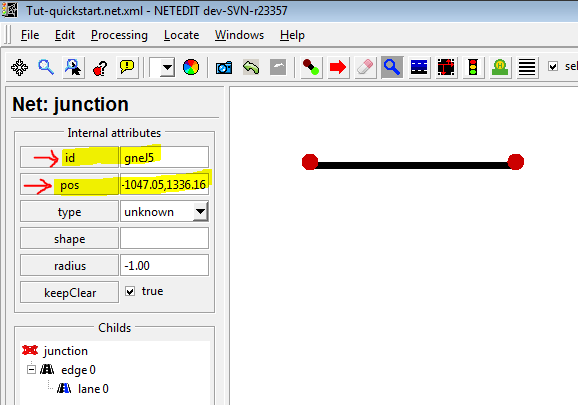Viewport: 578px width, 405px height.
Task: Open the color wheel view settings
Action: [x=191, y=67]
